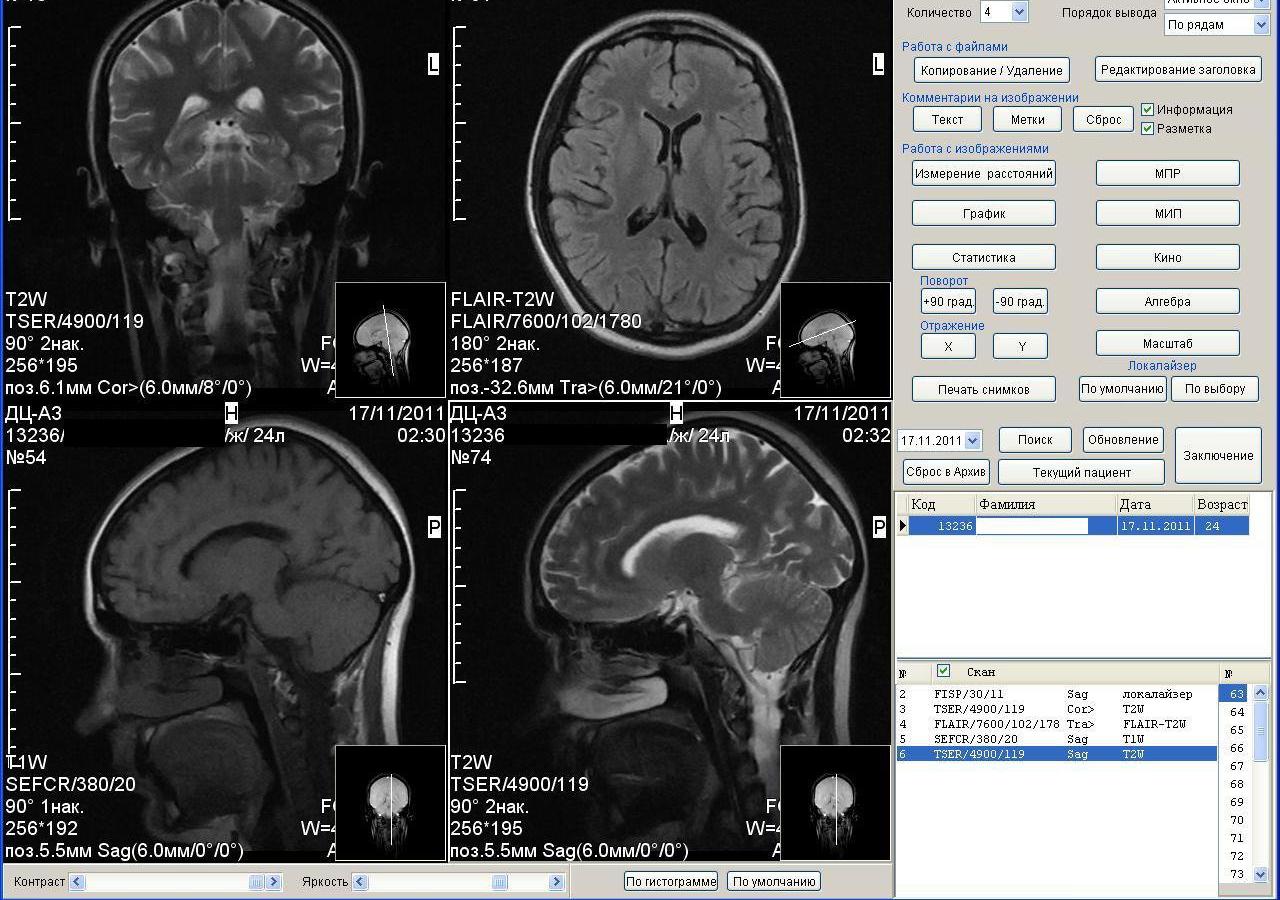Select scan 4 FLAIR/7600/102/178
1280x900 pixels.
pyautogui.click(x=1056, y=724)
